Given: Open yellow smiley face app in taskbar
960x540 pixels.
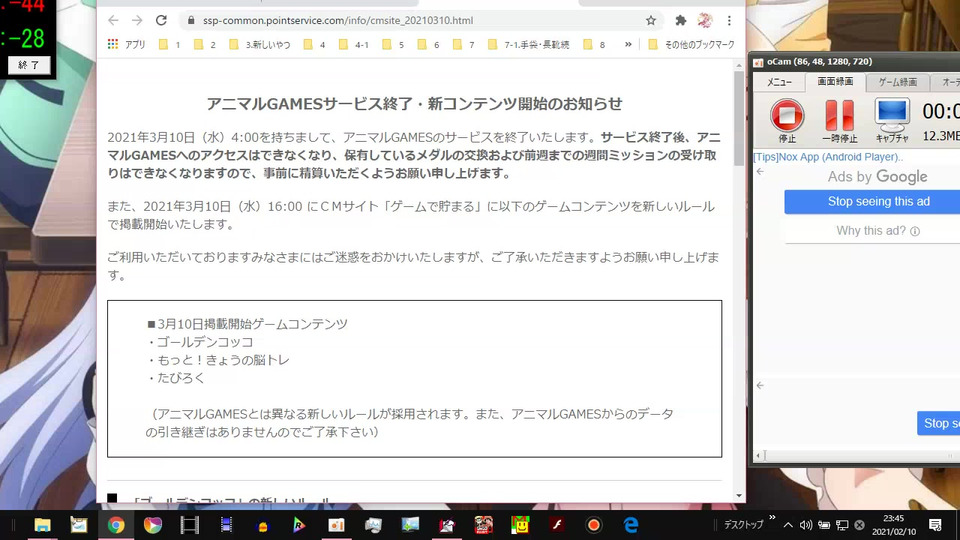Looking at the screenshot, I should [x=520, y=525].
